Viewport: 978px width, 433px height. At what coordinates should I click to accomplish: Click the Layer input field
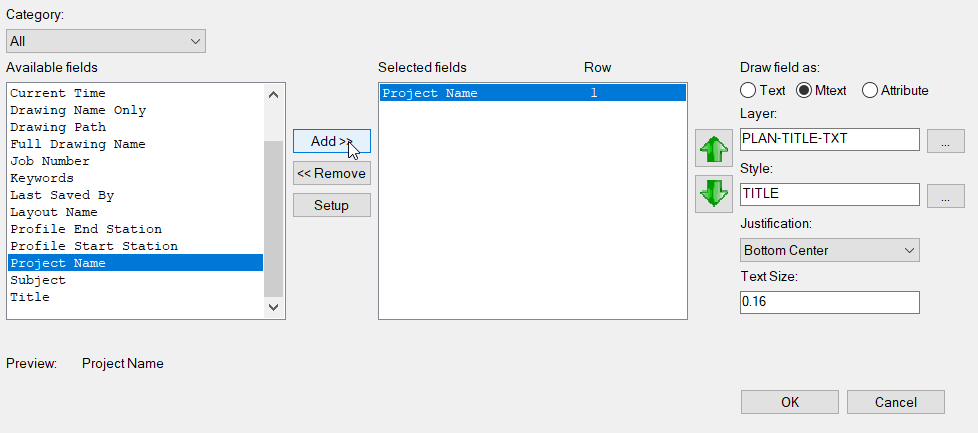point(830,139)
